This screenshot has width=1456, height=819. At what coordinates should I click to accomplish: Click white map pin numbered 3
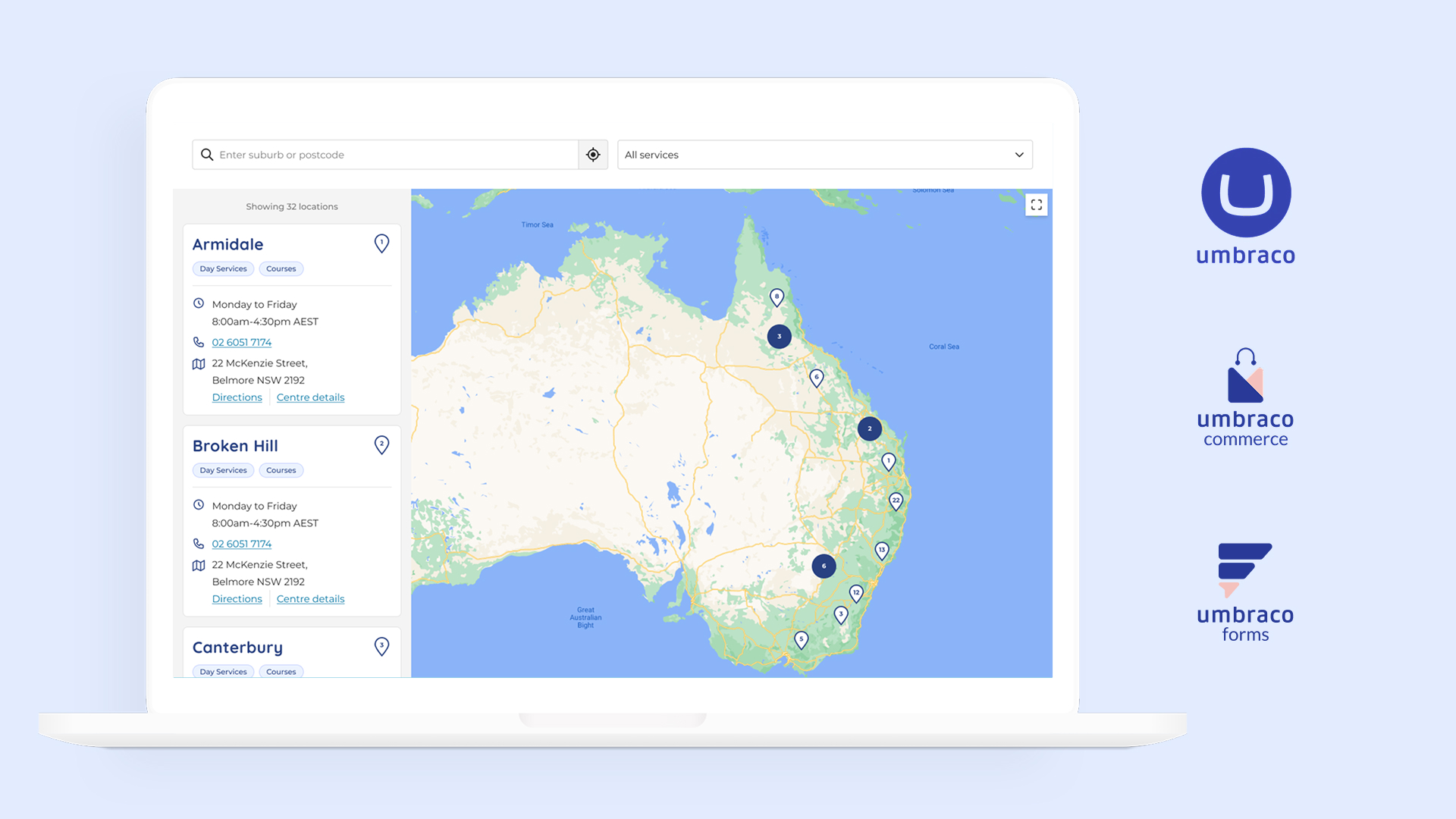841,615
